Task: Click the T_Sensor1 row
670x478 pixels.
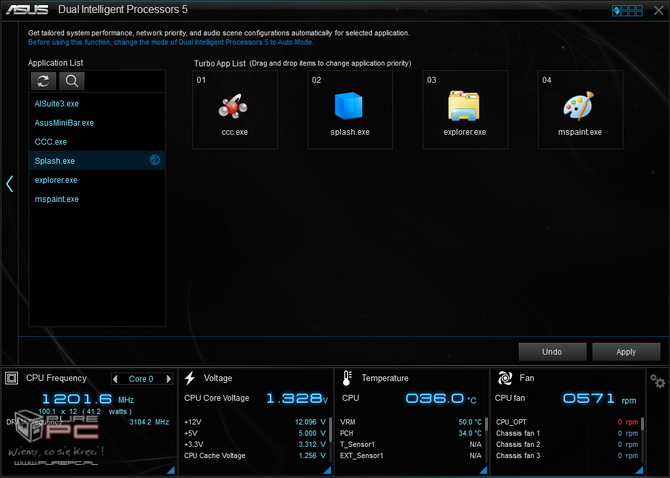Action: 411,444
